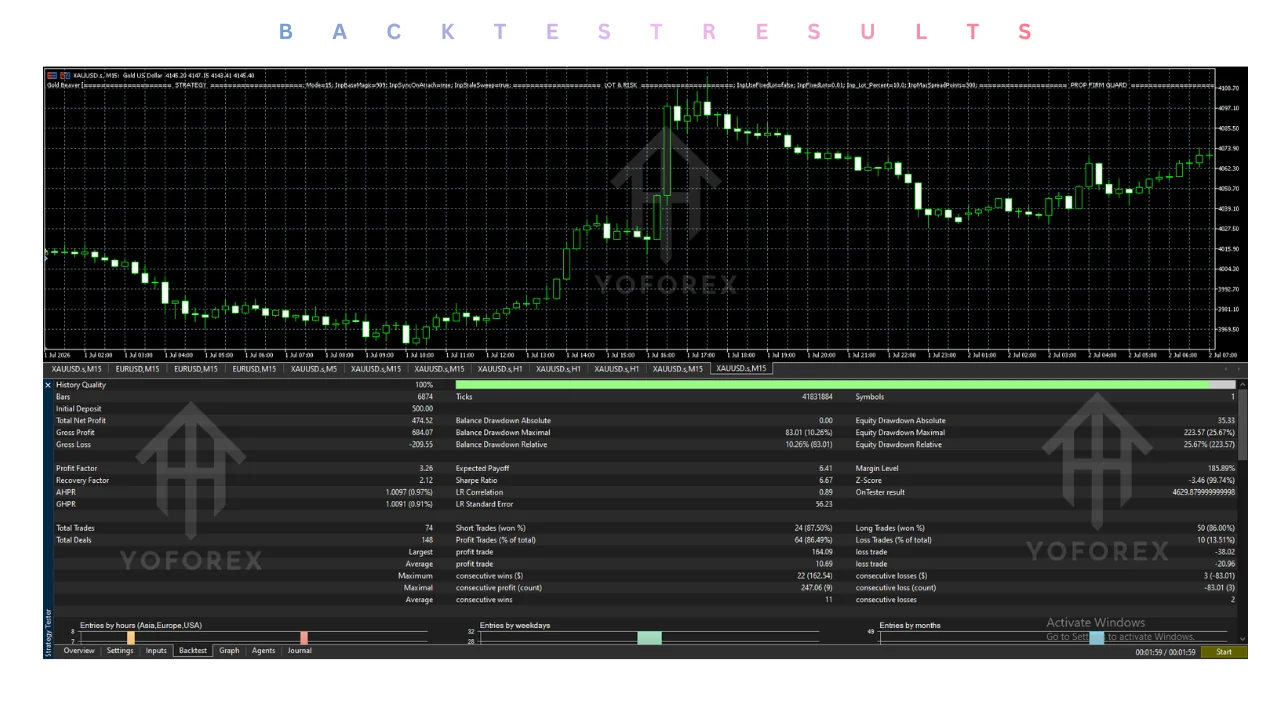
Task: Click Long Trades value 50 (86.00%)
Action: point(1216,528)
